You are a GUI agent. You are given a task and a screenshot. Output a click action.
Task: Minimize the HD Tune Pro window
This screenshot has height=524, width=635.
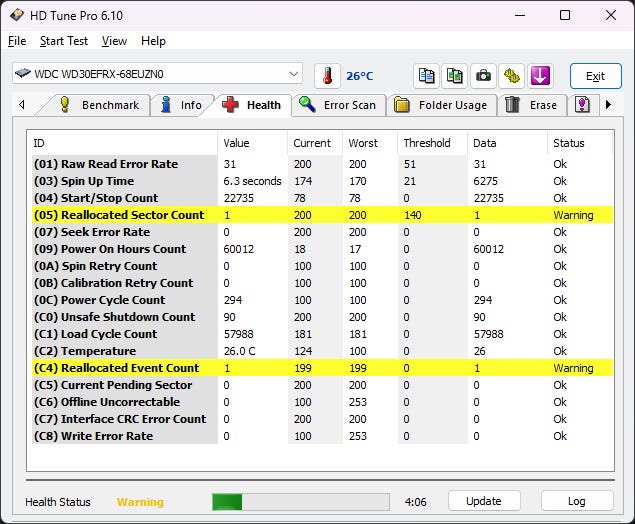pos(520,15)
